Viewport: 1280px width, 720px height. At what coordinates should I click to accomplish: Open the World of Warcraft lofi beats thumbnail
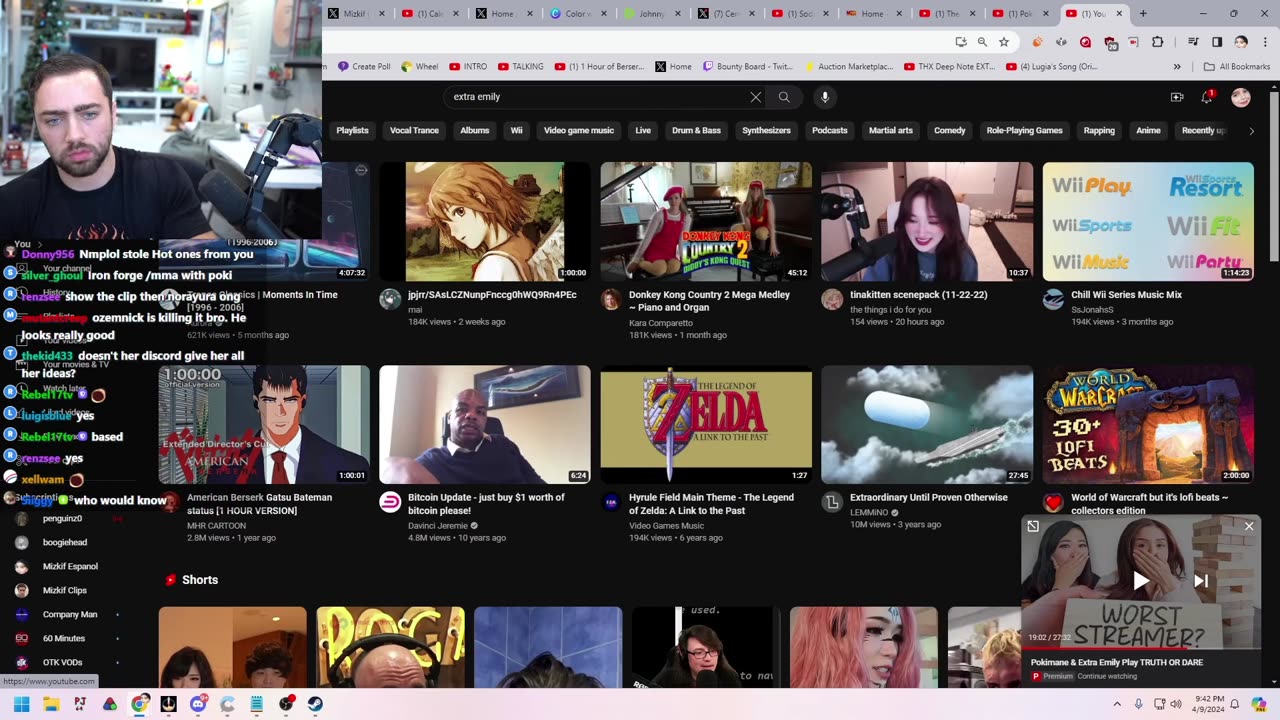point(1148,425)
